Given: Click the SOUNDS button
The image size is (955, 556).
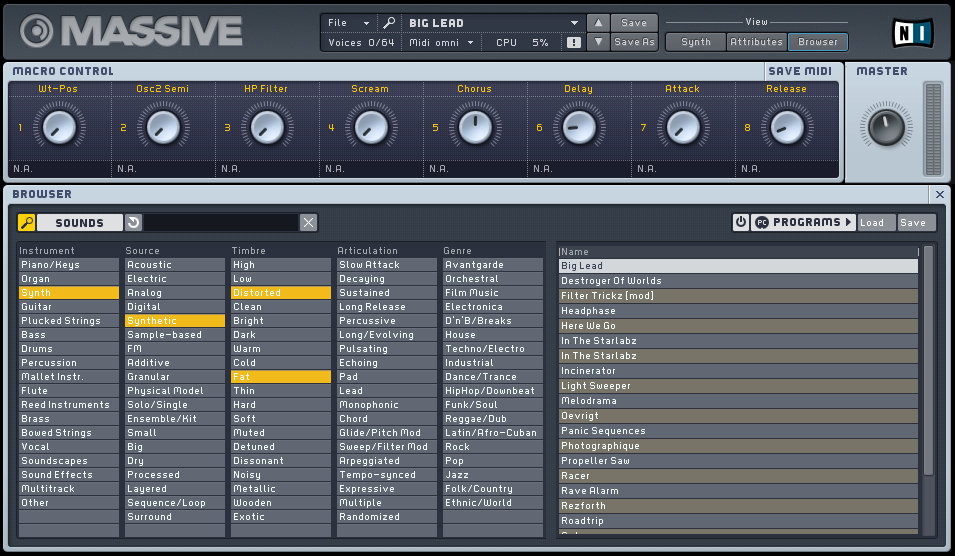Looking at the screenshot, I should (x=80, y=223).
